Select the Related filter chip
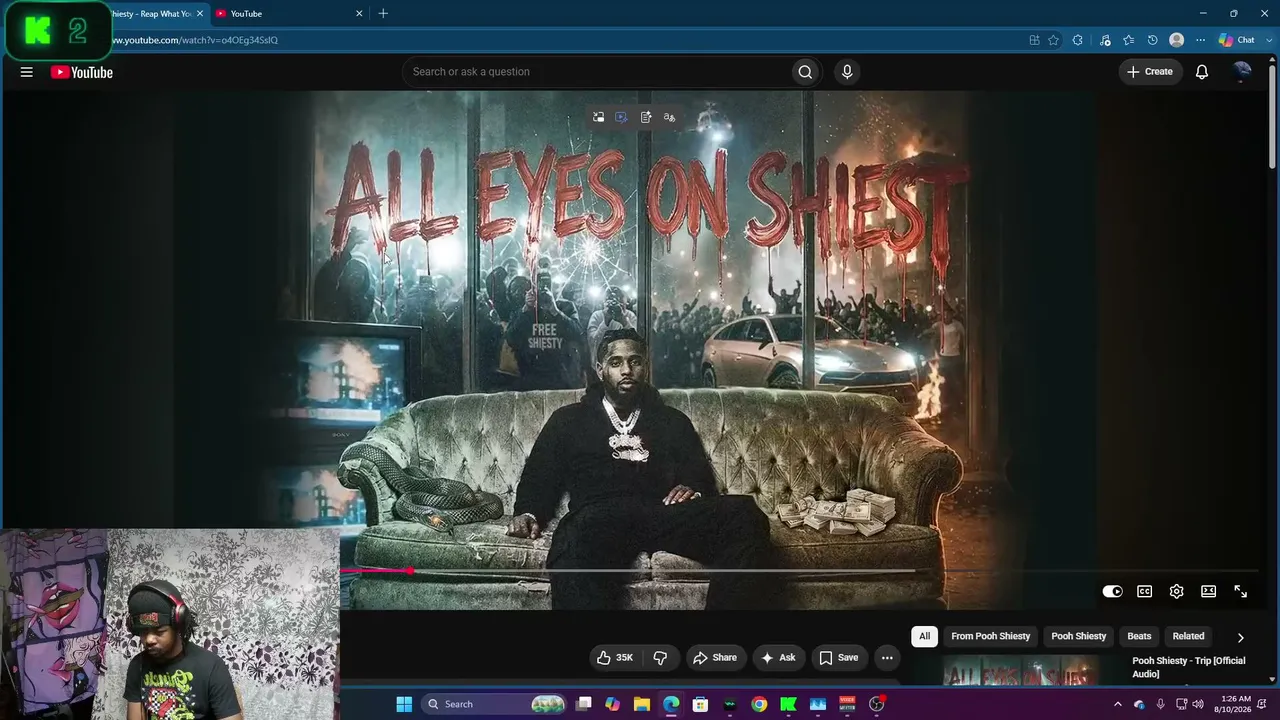 tap(1188, 636)
